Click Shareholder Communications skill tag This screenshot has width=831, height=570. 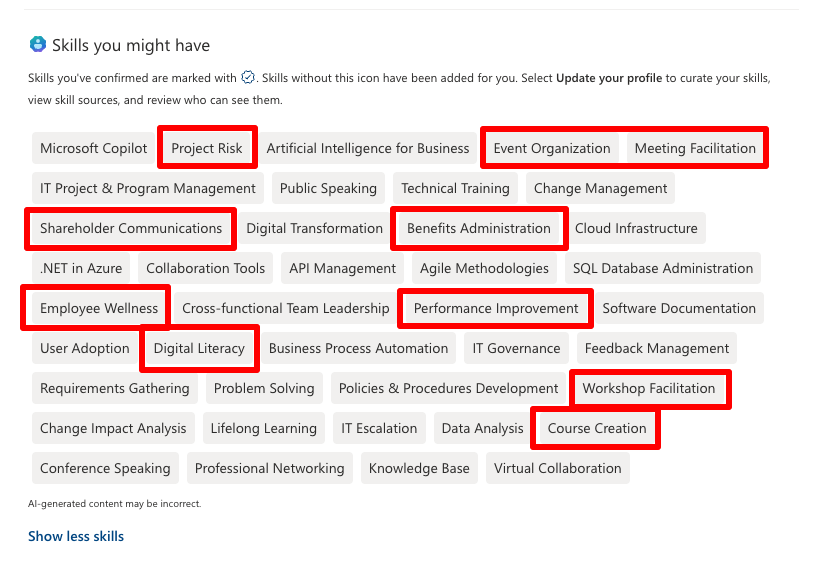131,228
